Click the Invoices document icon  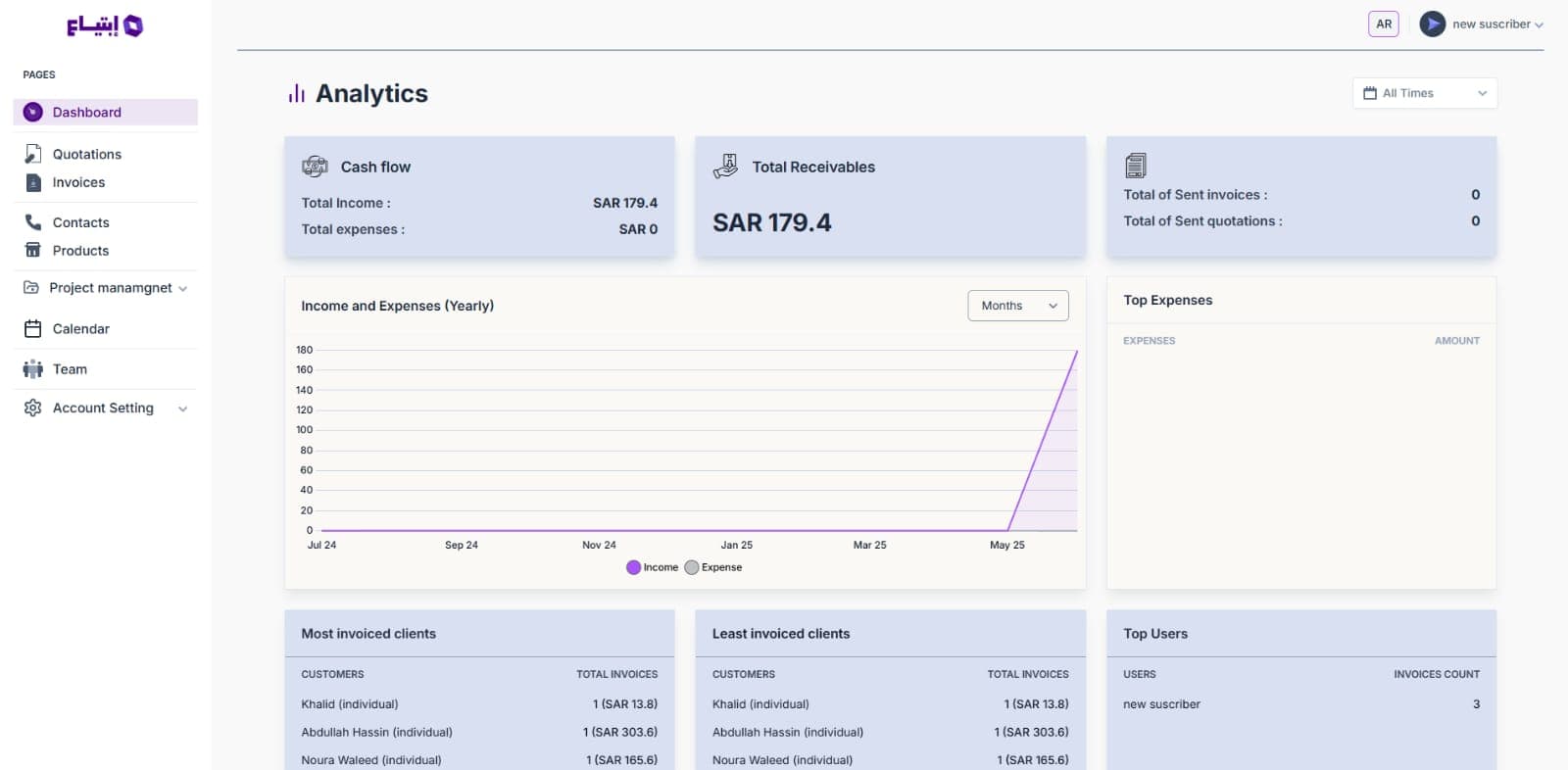(32, 182)
